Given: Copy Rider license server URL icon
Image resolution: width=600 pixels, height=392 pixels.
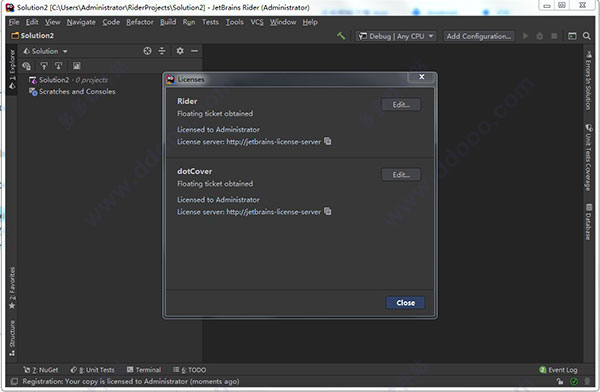Looking at the screenshot, I should point(328,141).
